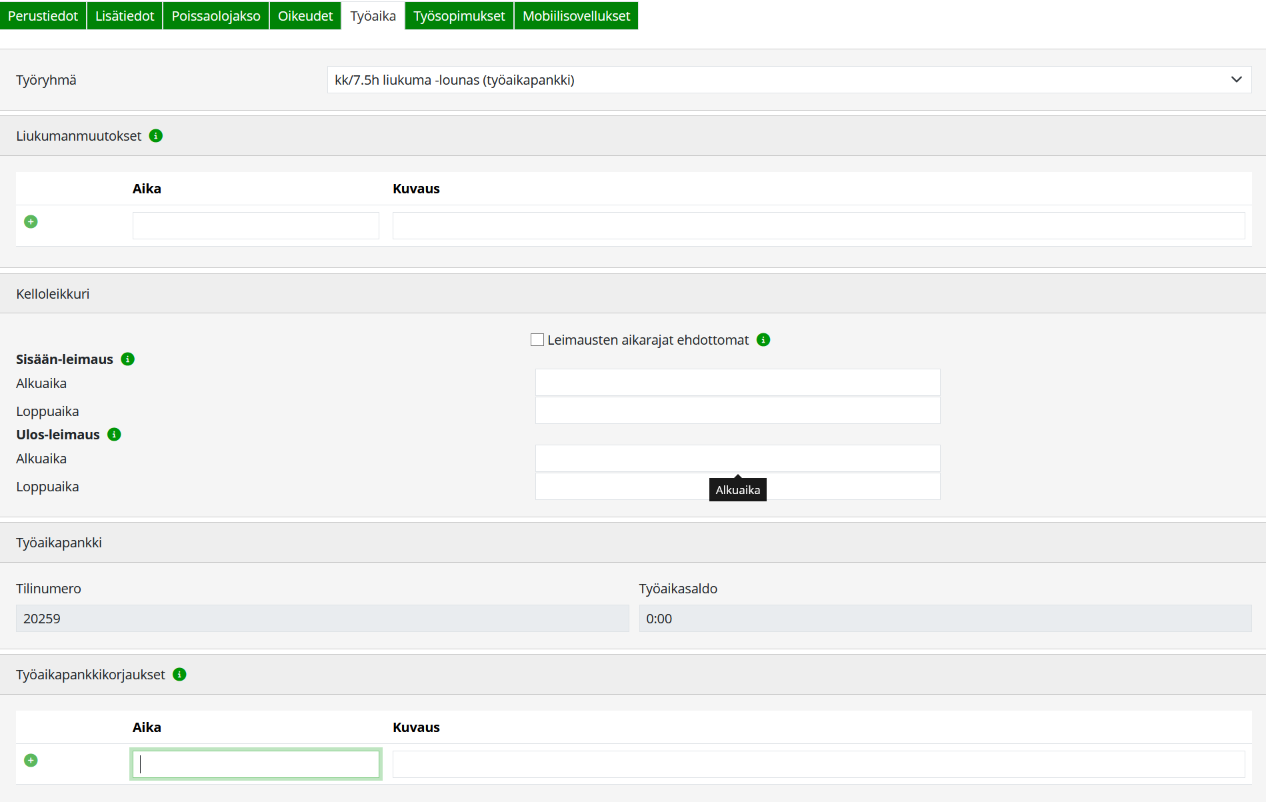1266x802 pixels.
Task: Select the Työaika tab
Action: click(x=373, y=16)
